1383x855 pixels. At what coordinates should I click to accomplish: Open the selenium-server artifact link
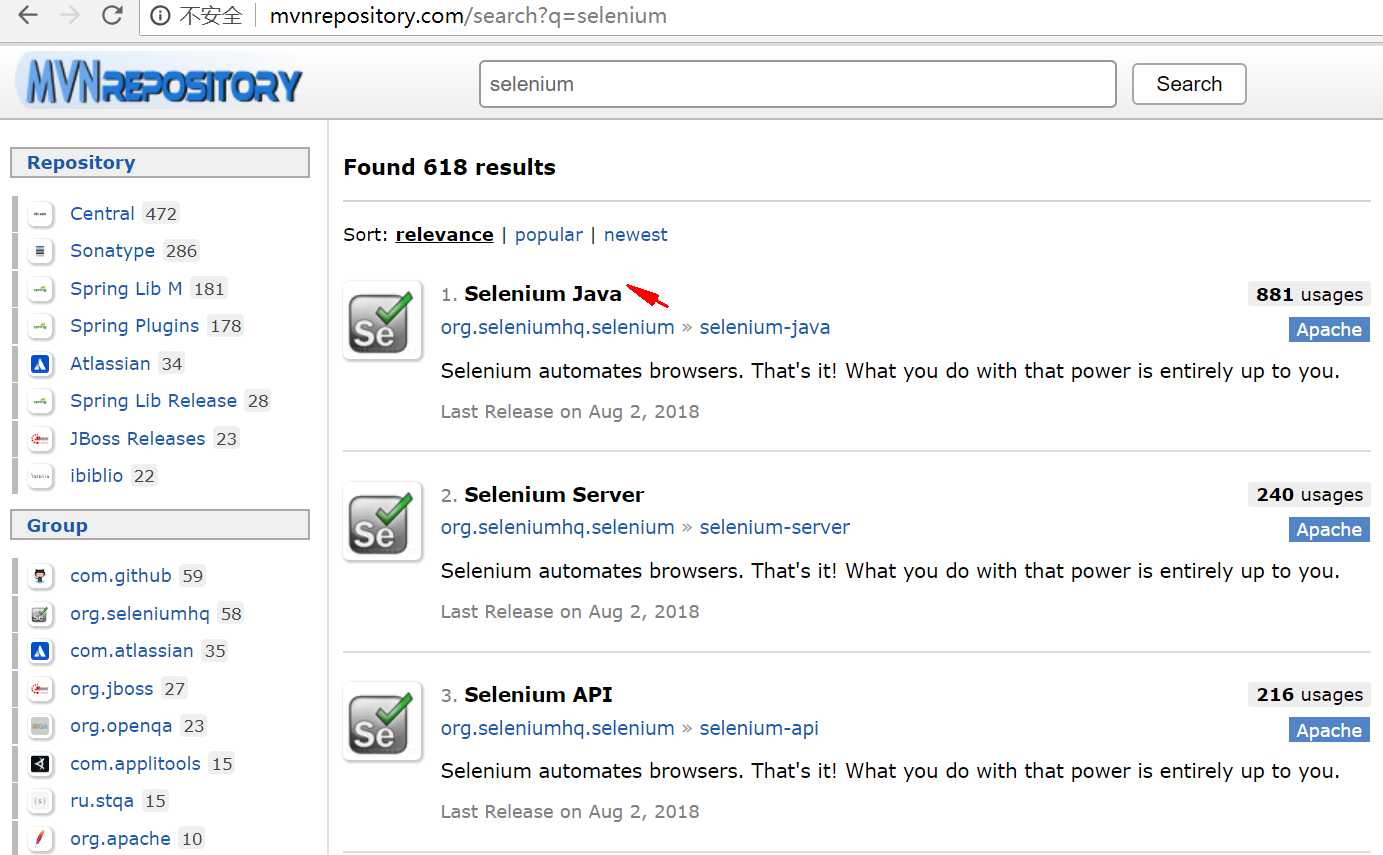pos(774,527)
